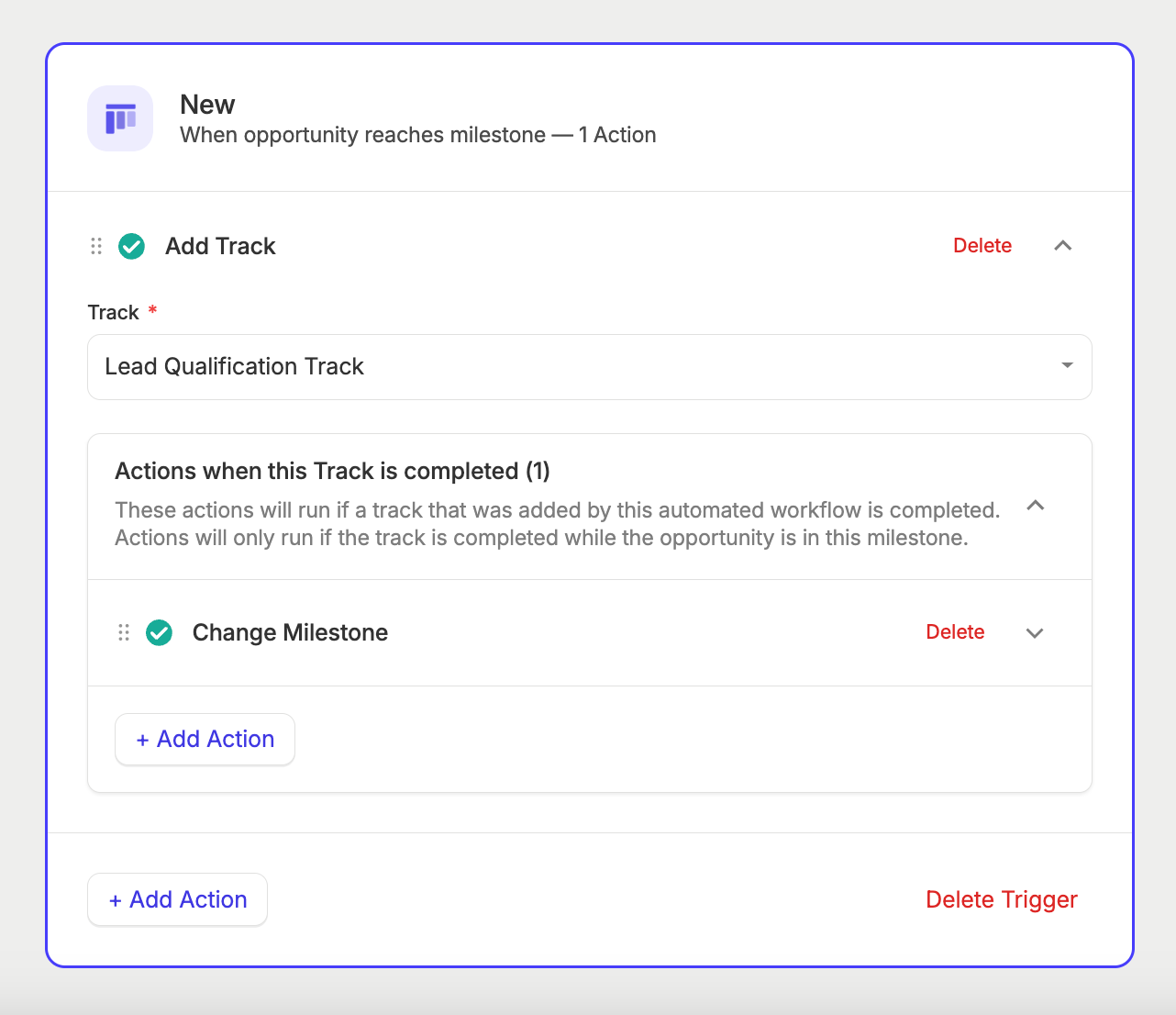Add a new action to the trigger
Screen dimensions: 1176x1015
click(177, 899)
